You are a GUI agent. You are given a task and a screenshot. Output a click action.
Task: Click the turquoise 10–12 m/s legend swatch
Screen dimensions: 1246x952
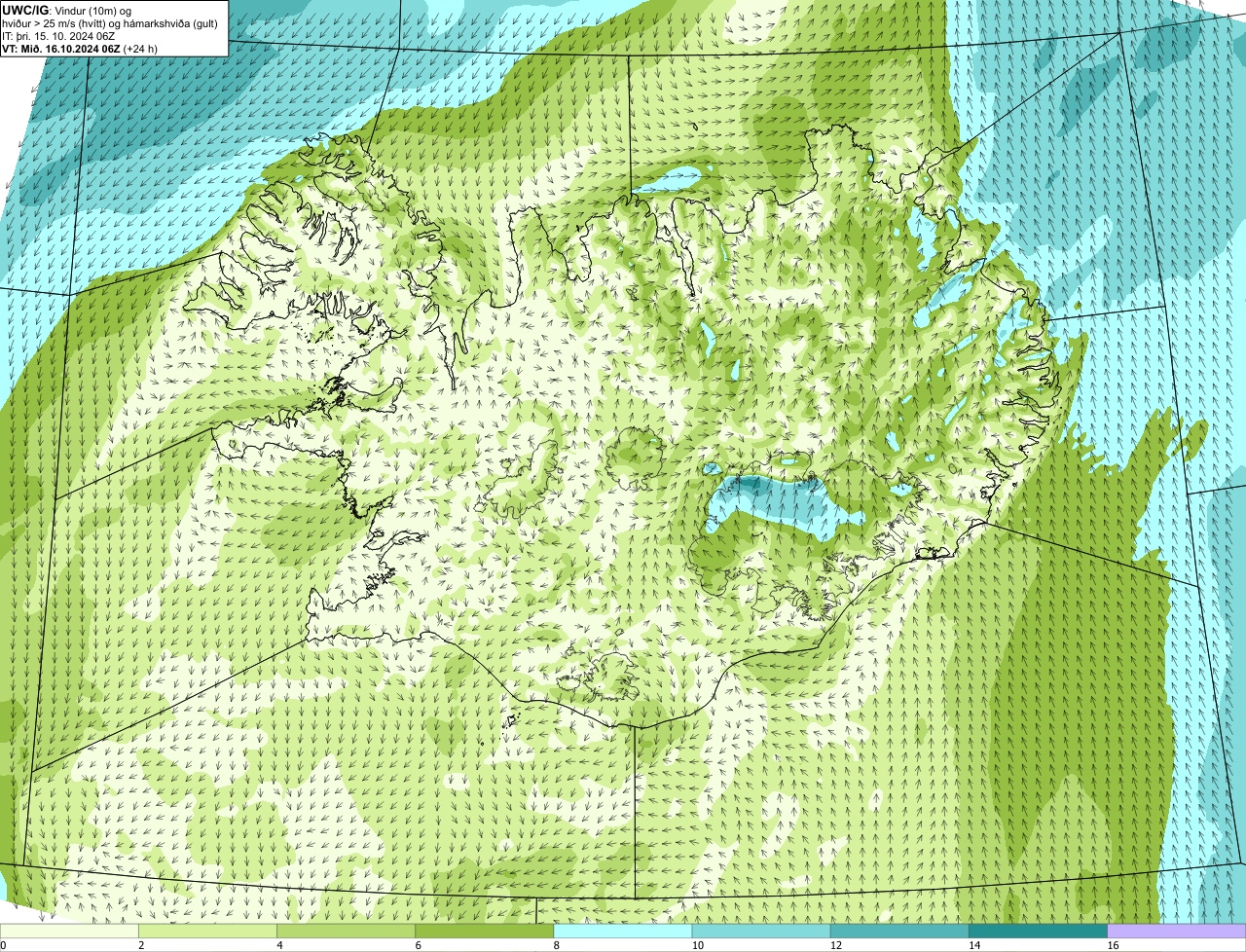click(761, 931)
